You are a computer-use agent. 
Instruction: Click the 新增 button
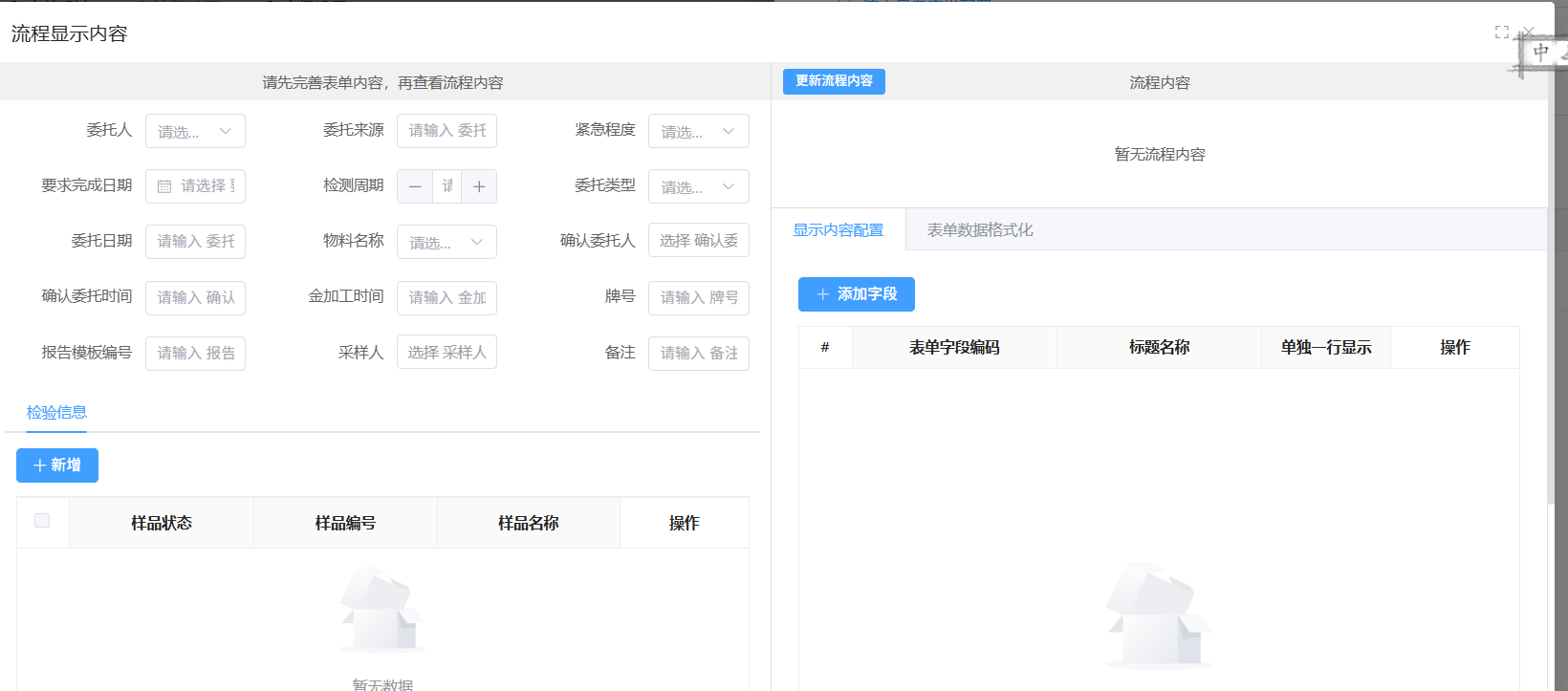(57, 465)
